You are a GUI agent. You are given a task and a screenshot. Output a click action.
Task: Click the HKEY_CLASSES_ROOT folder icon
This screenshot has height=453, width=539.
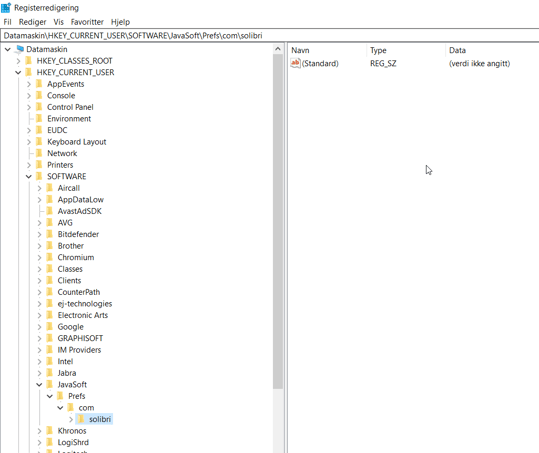coord(29,61)
